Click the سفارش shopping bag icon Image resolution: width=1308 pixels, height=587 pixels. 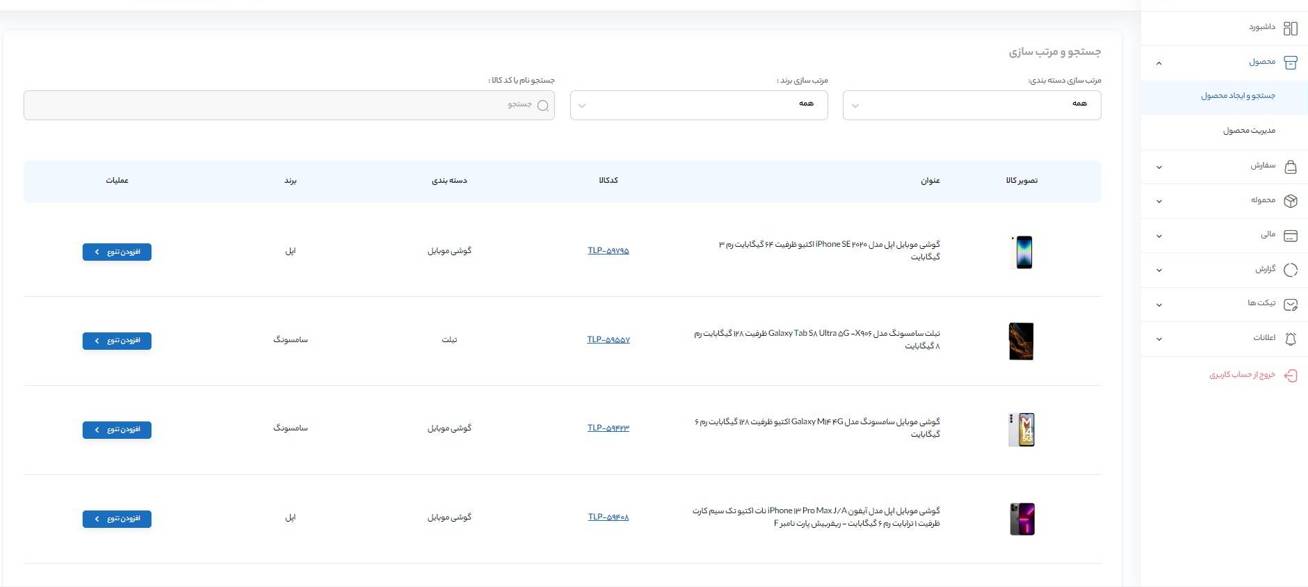pyautogui.click(x=1290, y=166)
